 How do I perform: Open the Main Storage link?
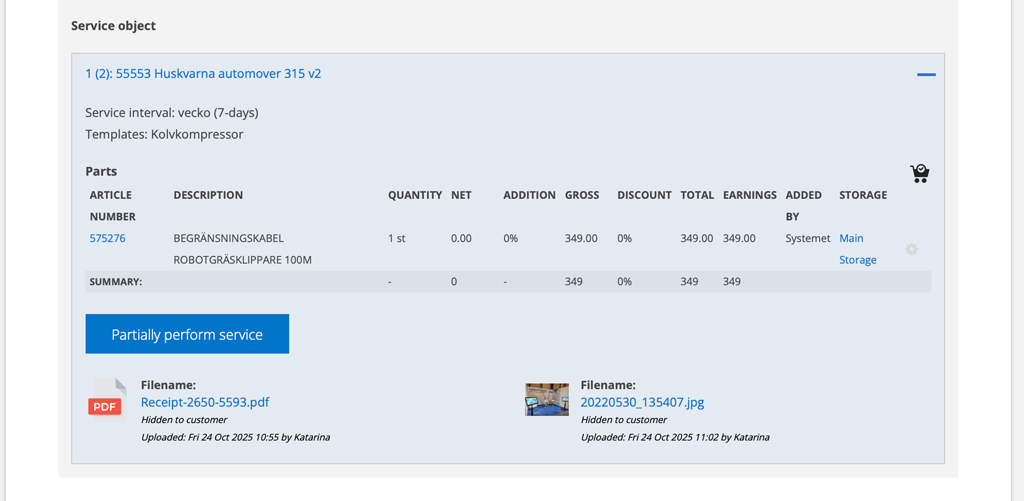[x=856, y=249]
